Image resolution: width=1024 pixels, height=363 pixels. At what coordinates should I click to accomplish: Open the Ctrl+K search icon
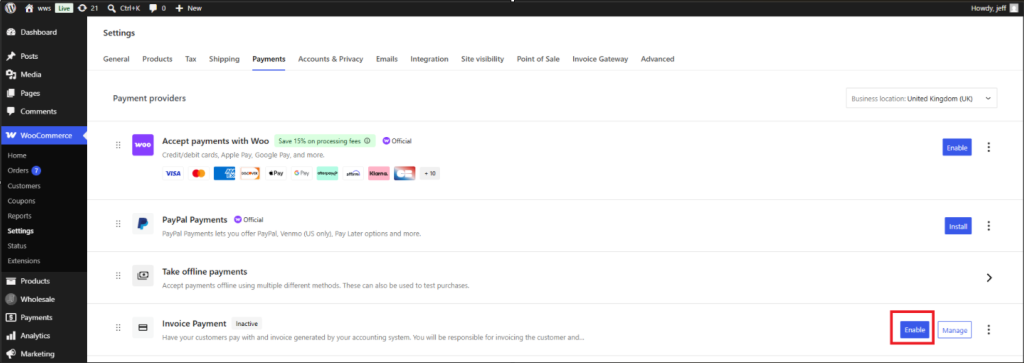[112, 8]
